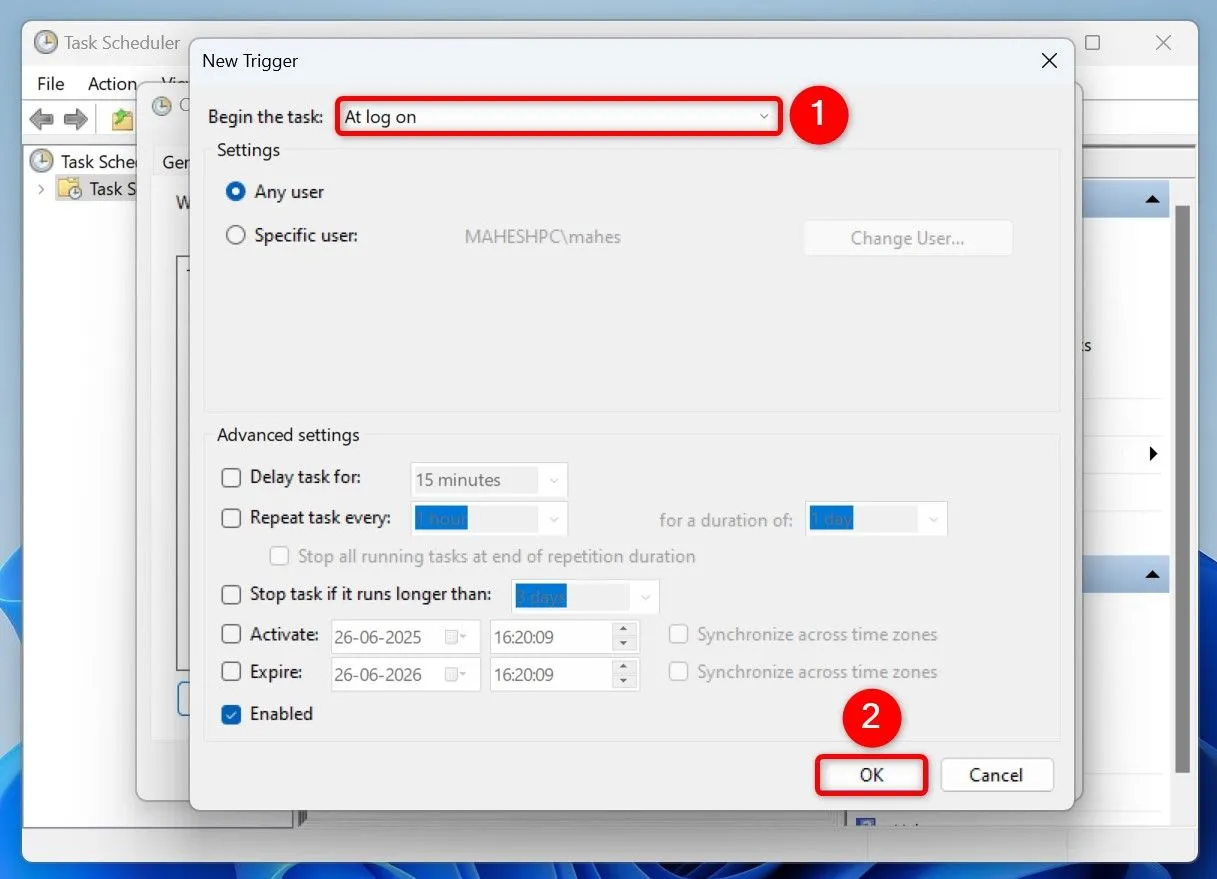Screen dimensions: 1217x879
Task: Enable the Delay task for checkbox
Action: tap(232, 478)
